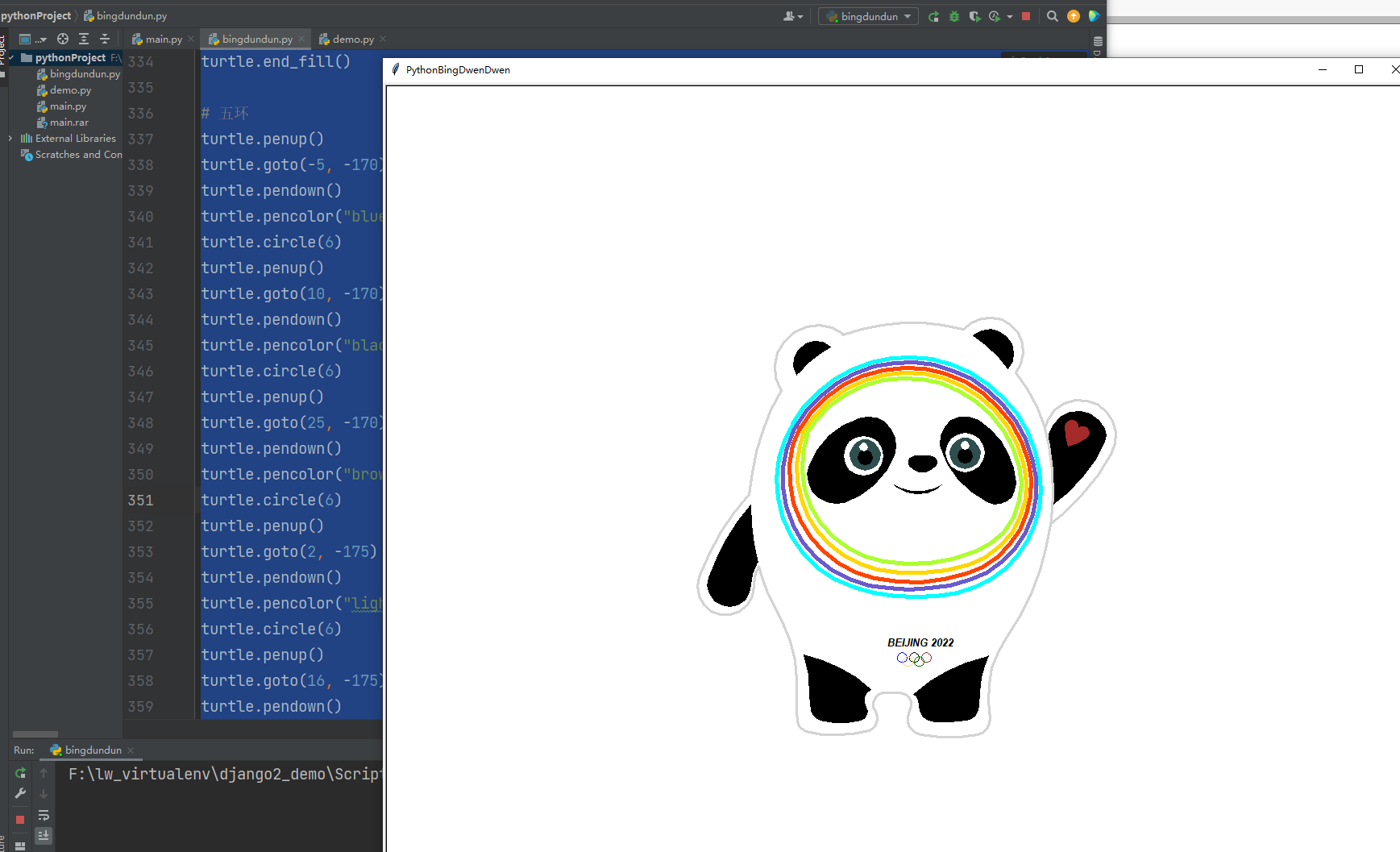Close the demo.py editor tab

383,39
